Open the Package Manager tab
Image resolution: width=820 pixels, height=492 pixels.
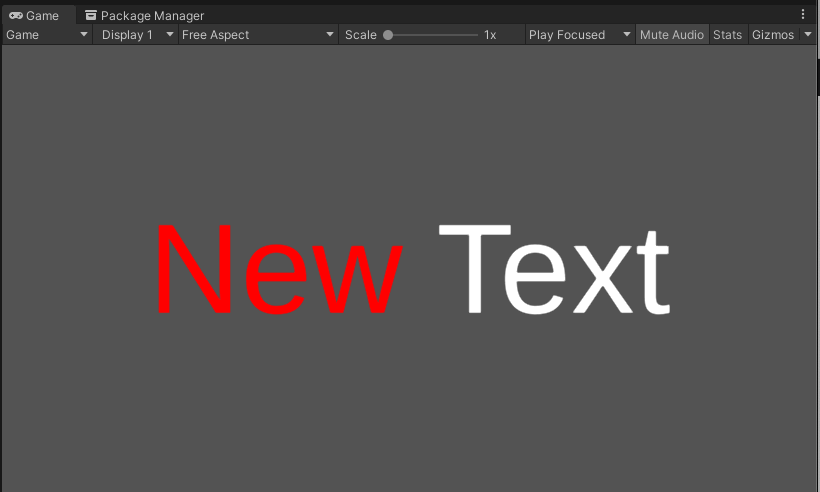coord(144,16)
